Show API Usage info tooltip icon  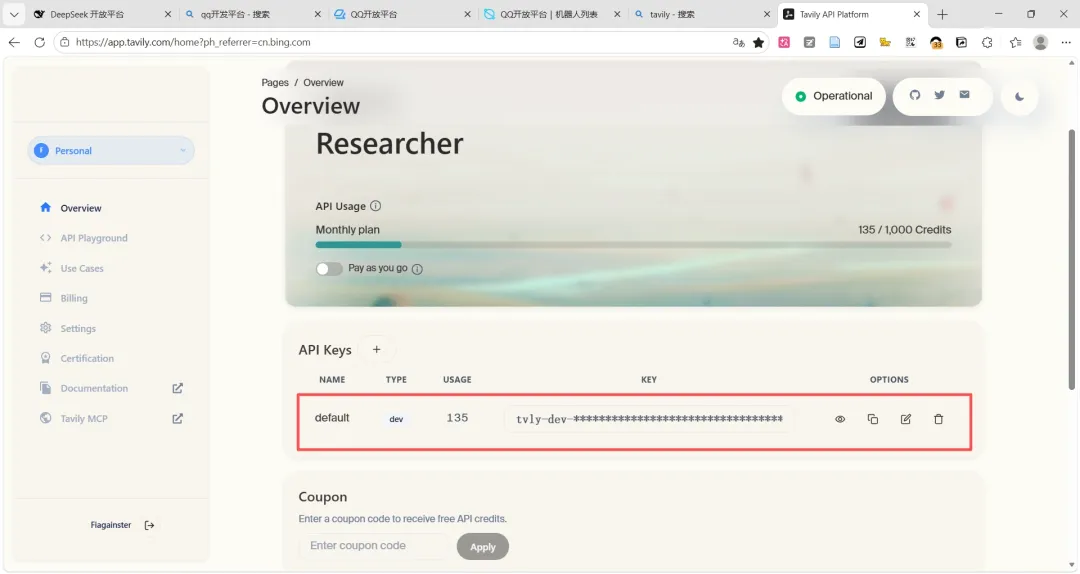coord(375,206)
